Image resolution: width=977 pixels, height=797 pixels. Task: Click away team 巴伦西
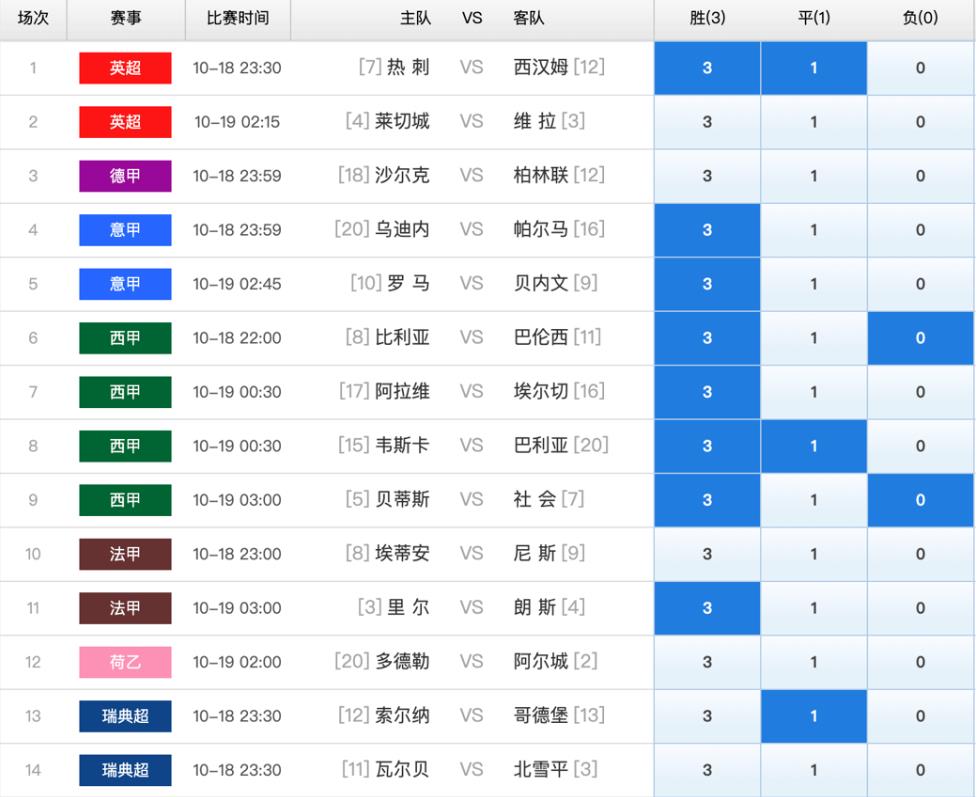540,337
